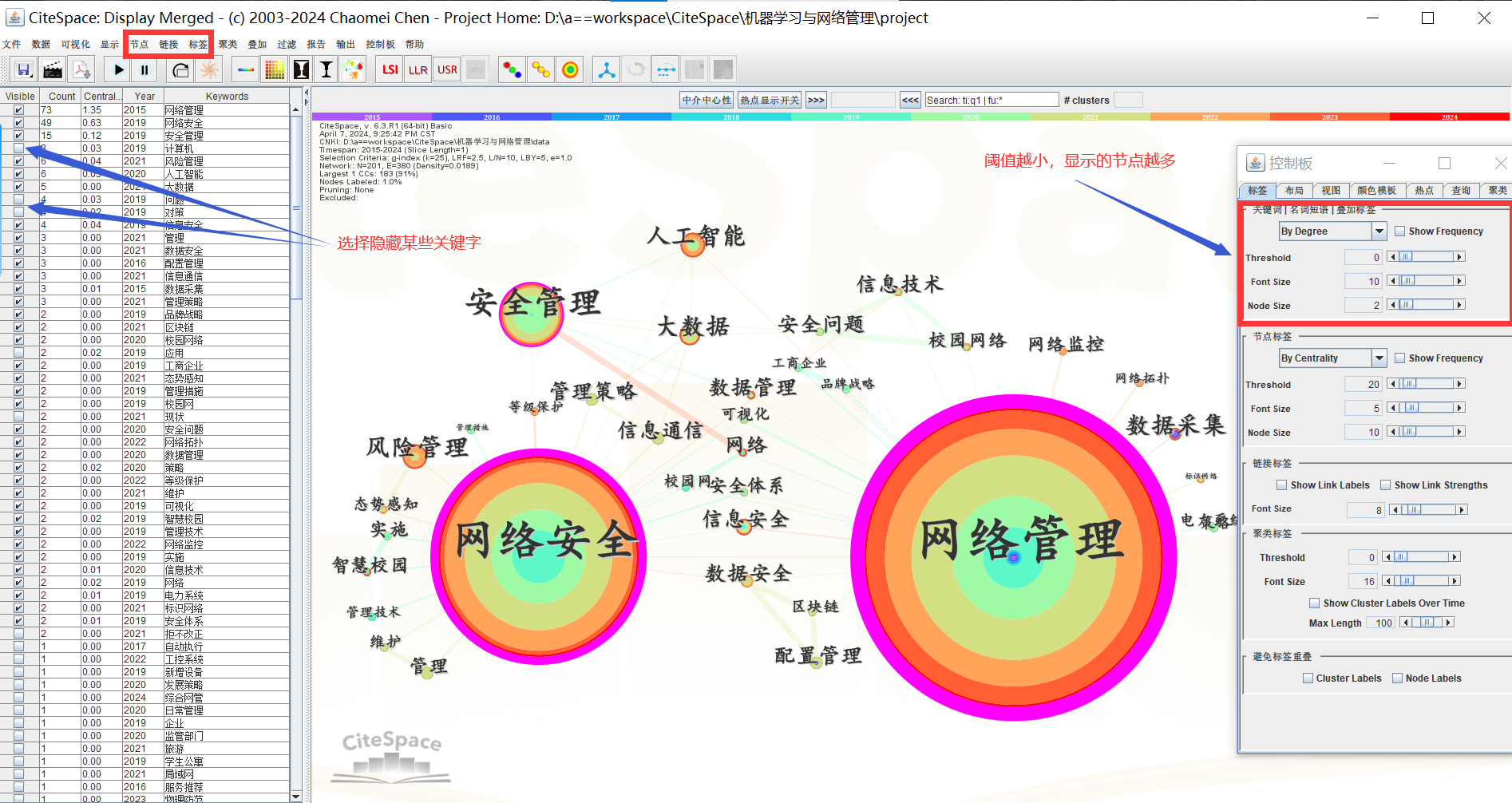Click the light gray blurred toolbar icon
The width and height of the screenshot is (1512, 803).
[x=695, y=70]
